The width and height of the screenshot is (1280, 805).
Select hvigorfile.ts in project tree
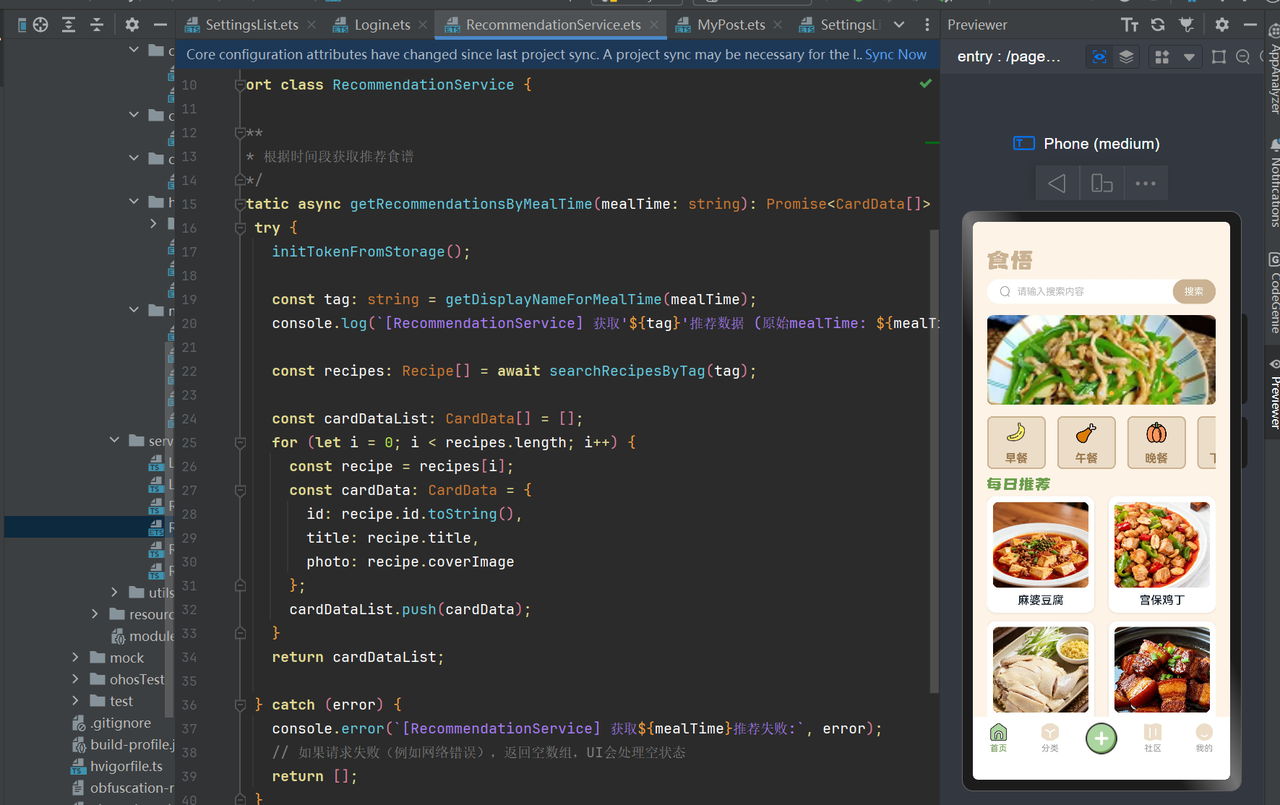click(118, 766)
